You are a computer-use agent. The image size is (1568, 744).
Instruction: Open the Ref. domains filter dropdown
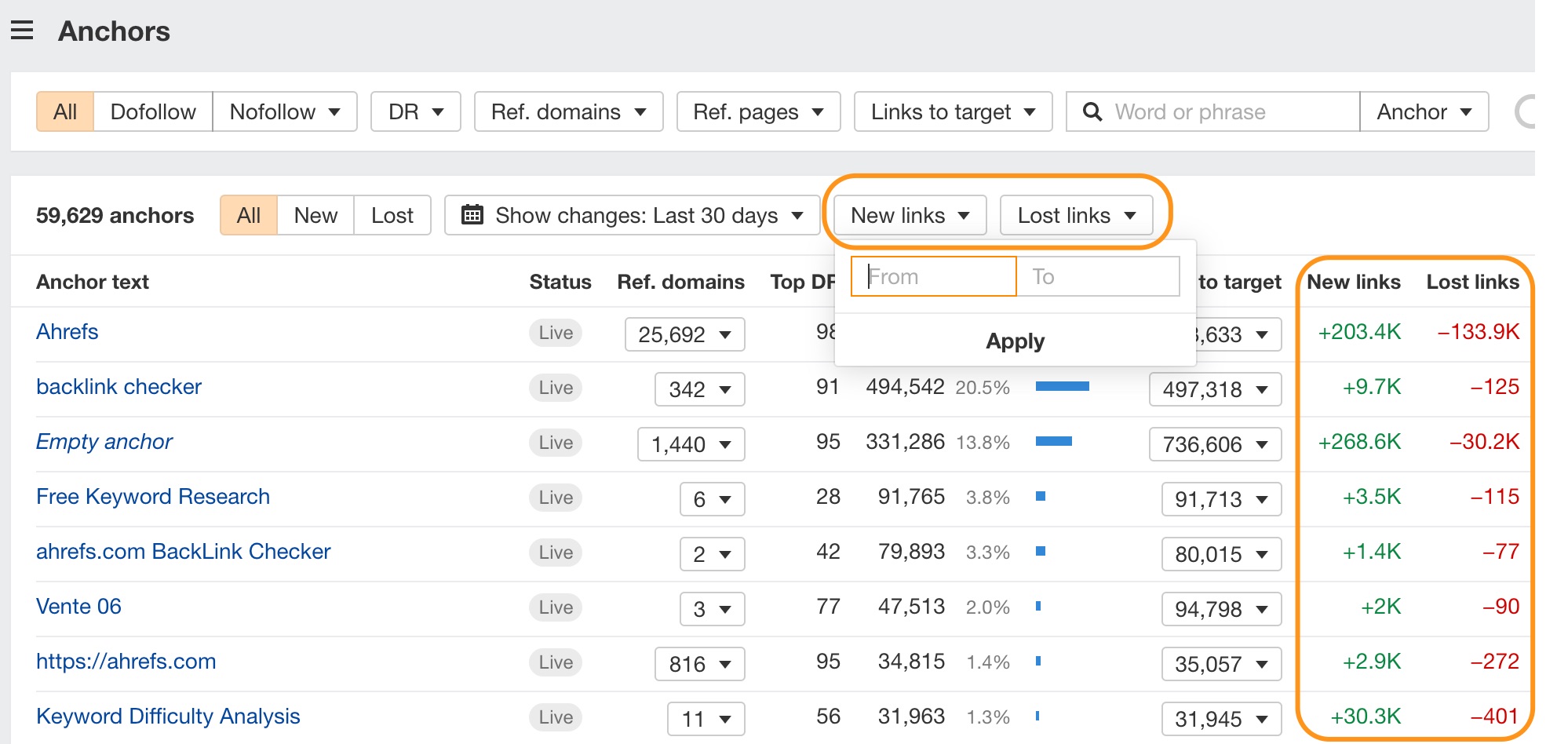[x=568, y=112]
